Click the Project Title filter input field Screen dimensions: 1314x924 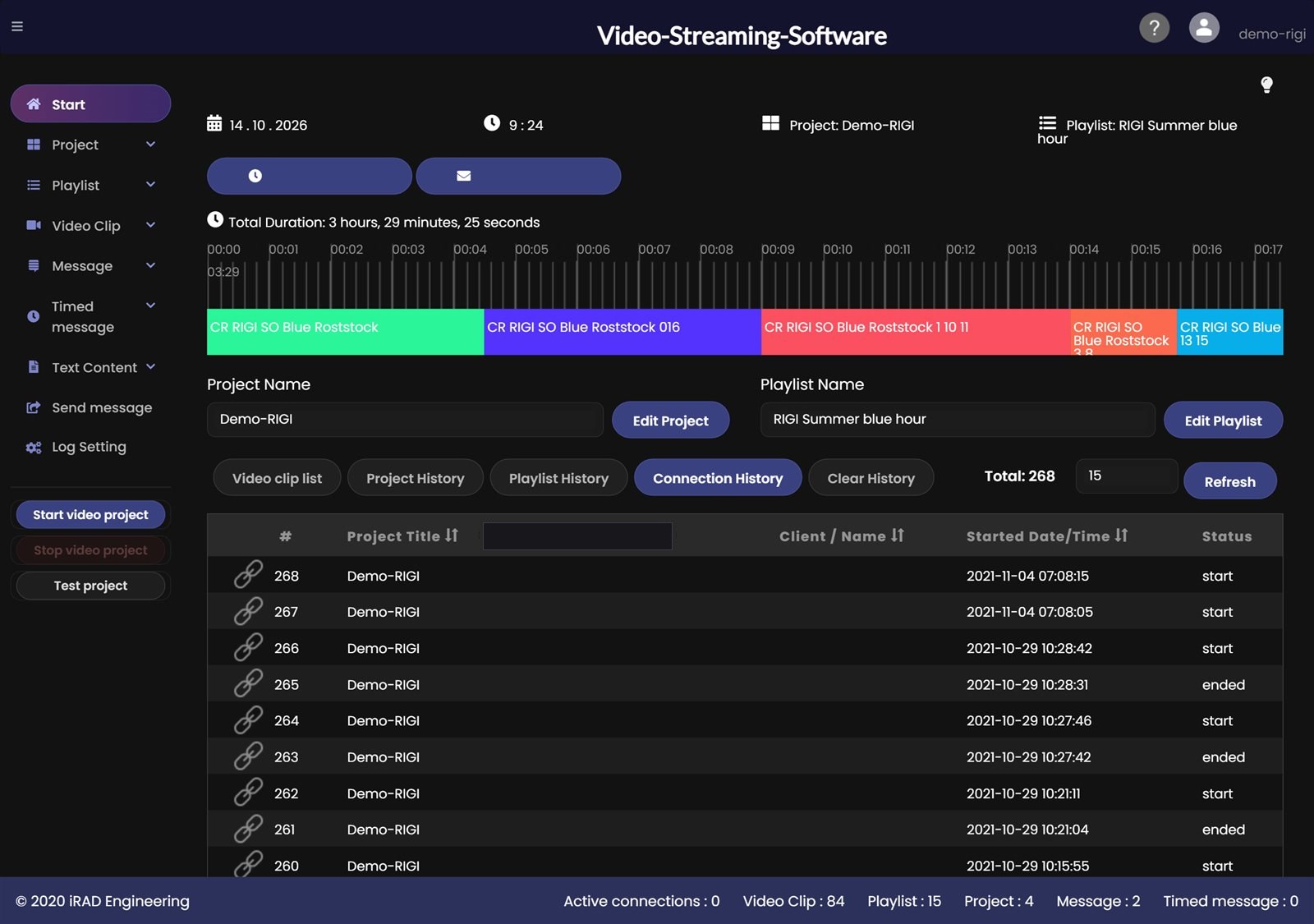tap(577, 536)
